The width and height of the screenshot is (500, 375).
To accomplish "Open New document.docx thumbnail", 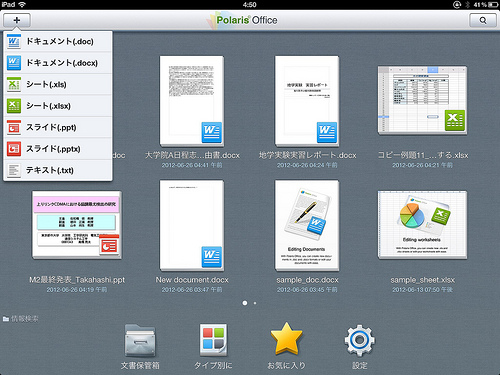I will coord(192,225).
